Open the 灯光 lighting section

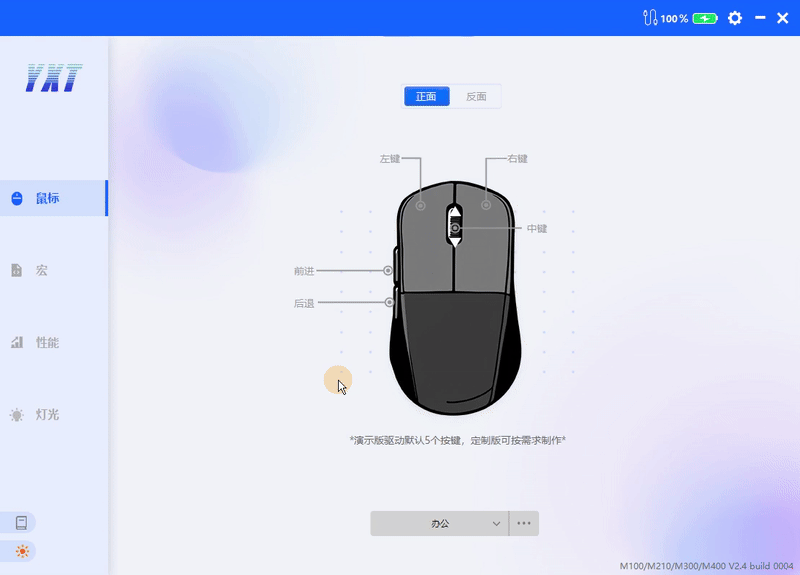(x=54, y=415)
